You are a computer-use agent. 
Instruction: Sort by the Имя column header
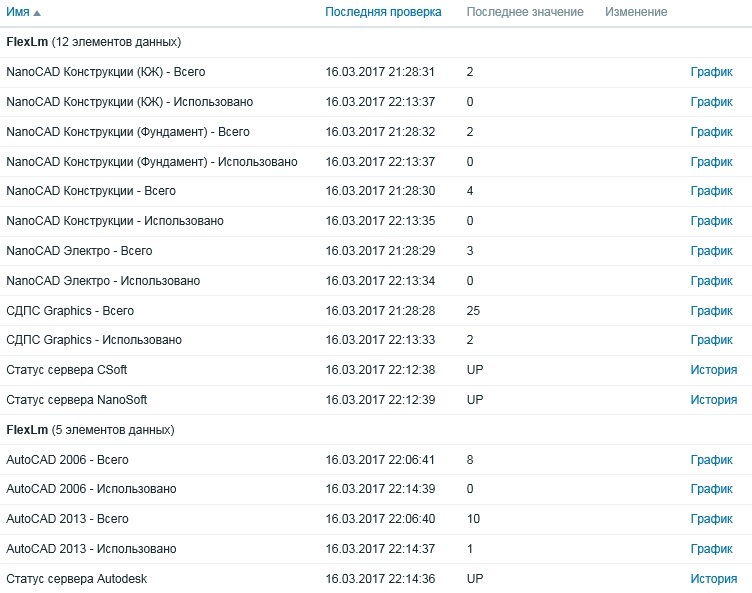[x=19, y=12]
